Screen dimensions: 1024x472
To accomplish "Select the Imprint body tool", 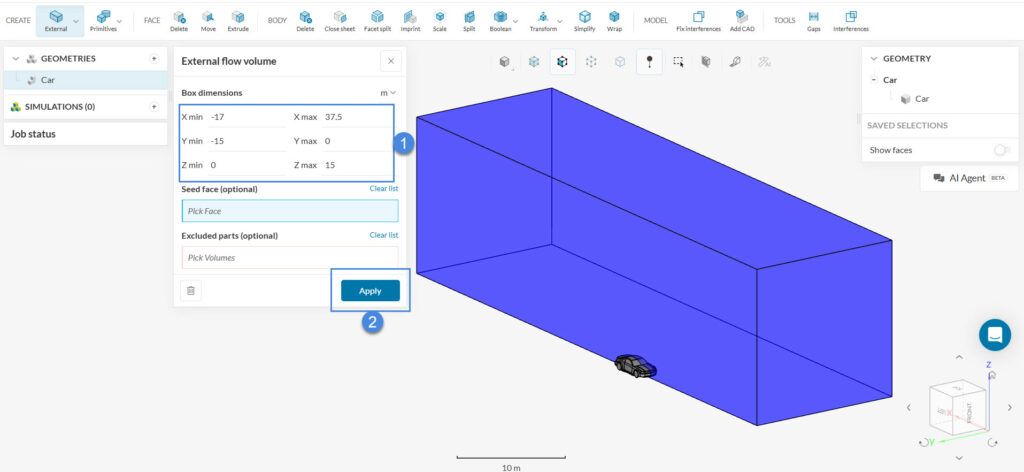I will [408, 19].
